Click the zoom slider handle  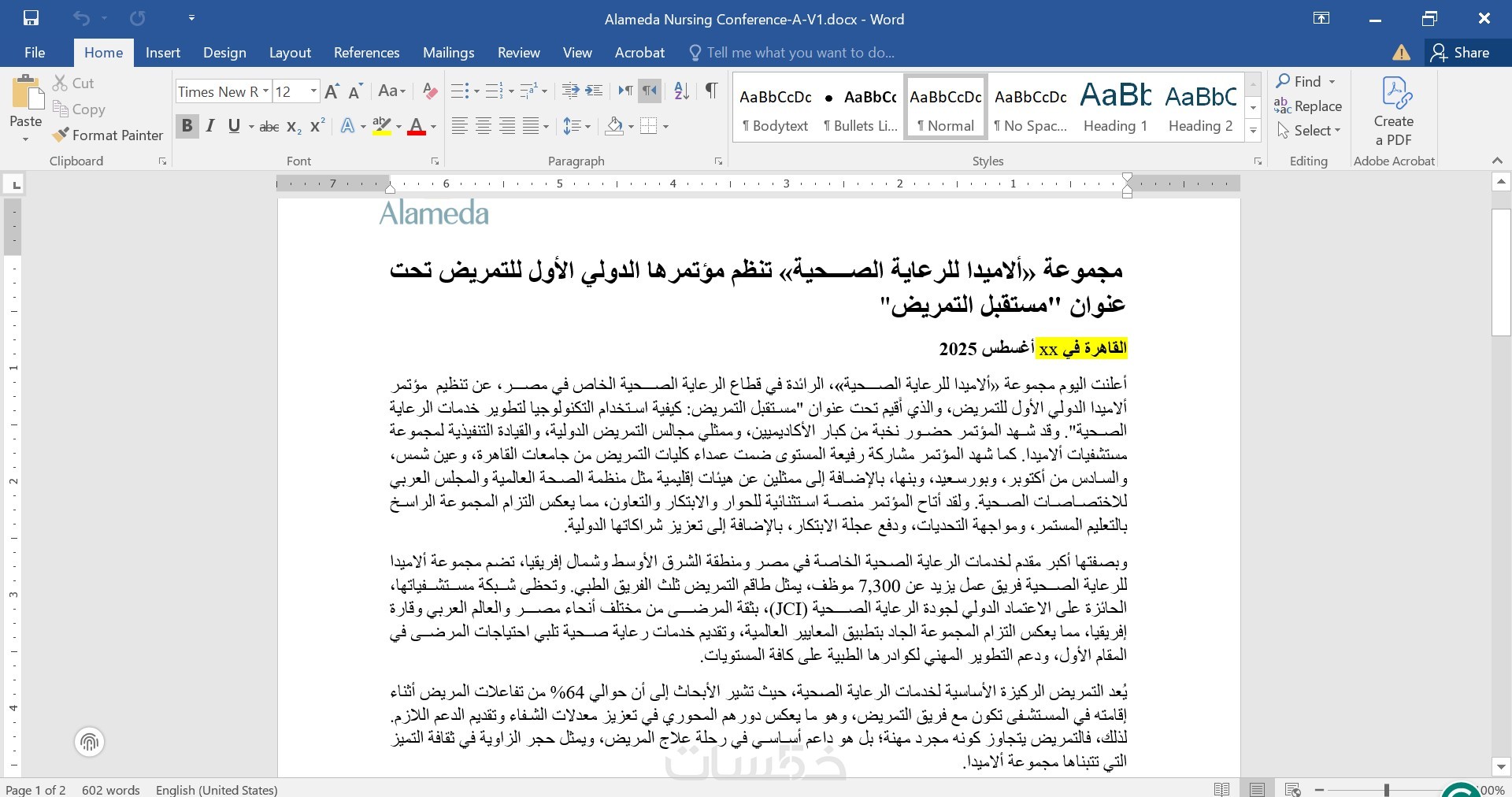1386,789
